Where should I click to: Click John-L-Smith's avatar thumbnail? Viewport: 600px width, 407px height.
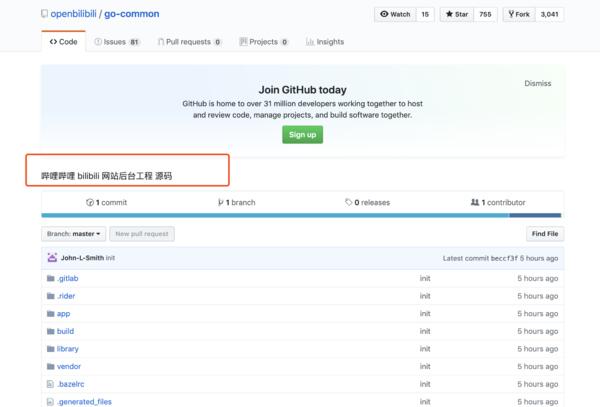click(52, 258)
